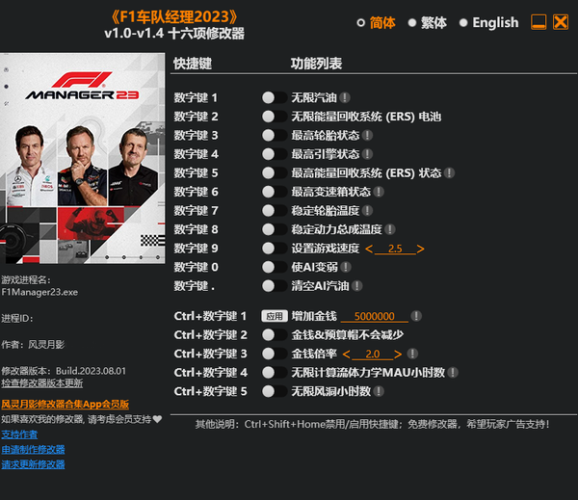Open 检查修改器版本更新 link
578x500 pixels.
42,383
